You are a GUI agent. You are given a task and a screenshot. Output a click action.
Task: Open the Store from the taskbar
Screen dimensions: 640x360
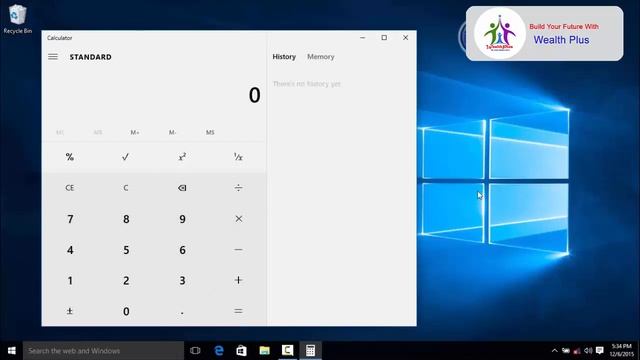coord(241,351)
